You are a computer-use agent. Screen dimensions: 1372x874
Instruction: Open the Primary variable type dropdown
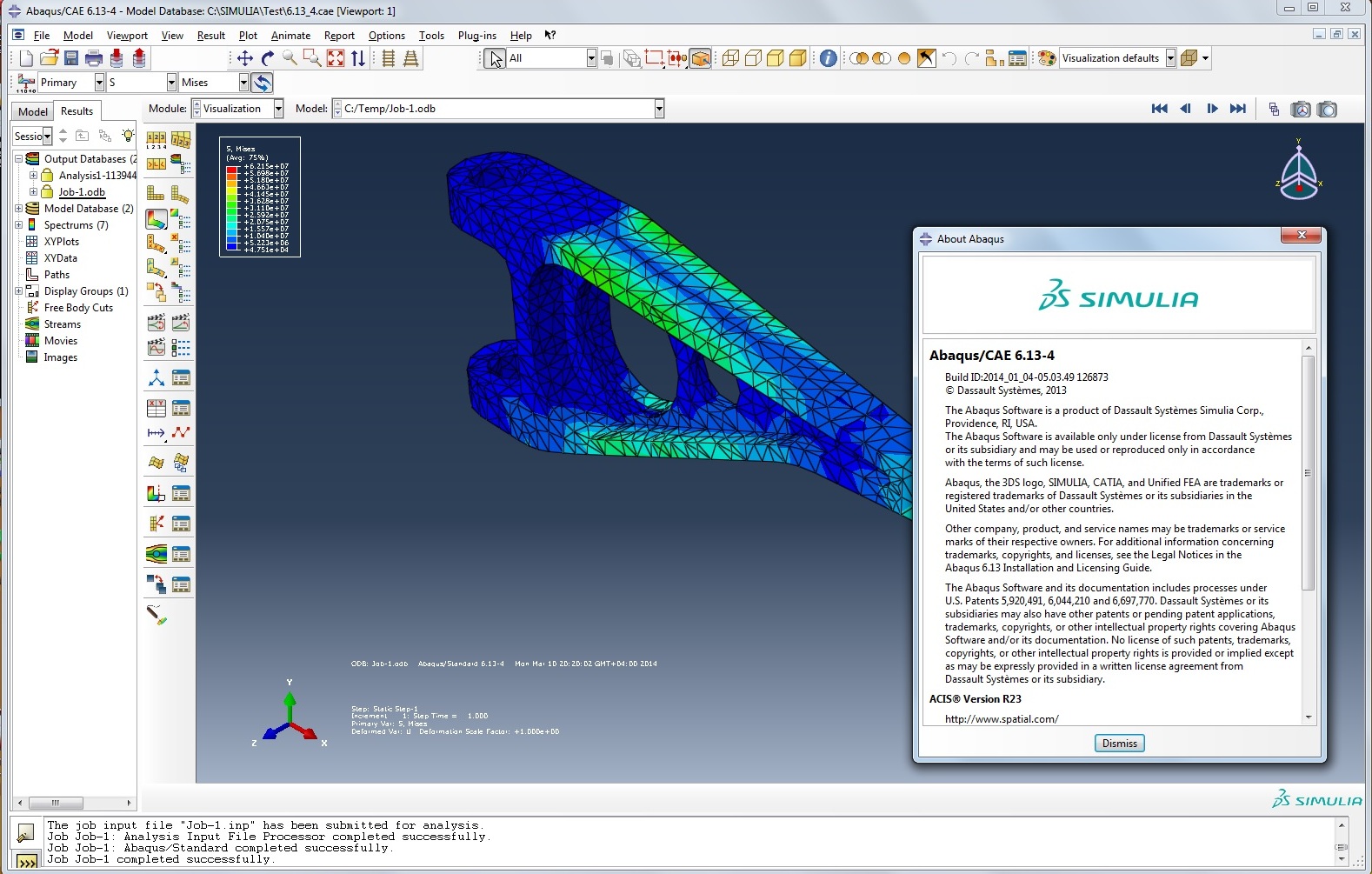[99, 83]
